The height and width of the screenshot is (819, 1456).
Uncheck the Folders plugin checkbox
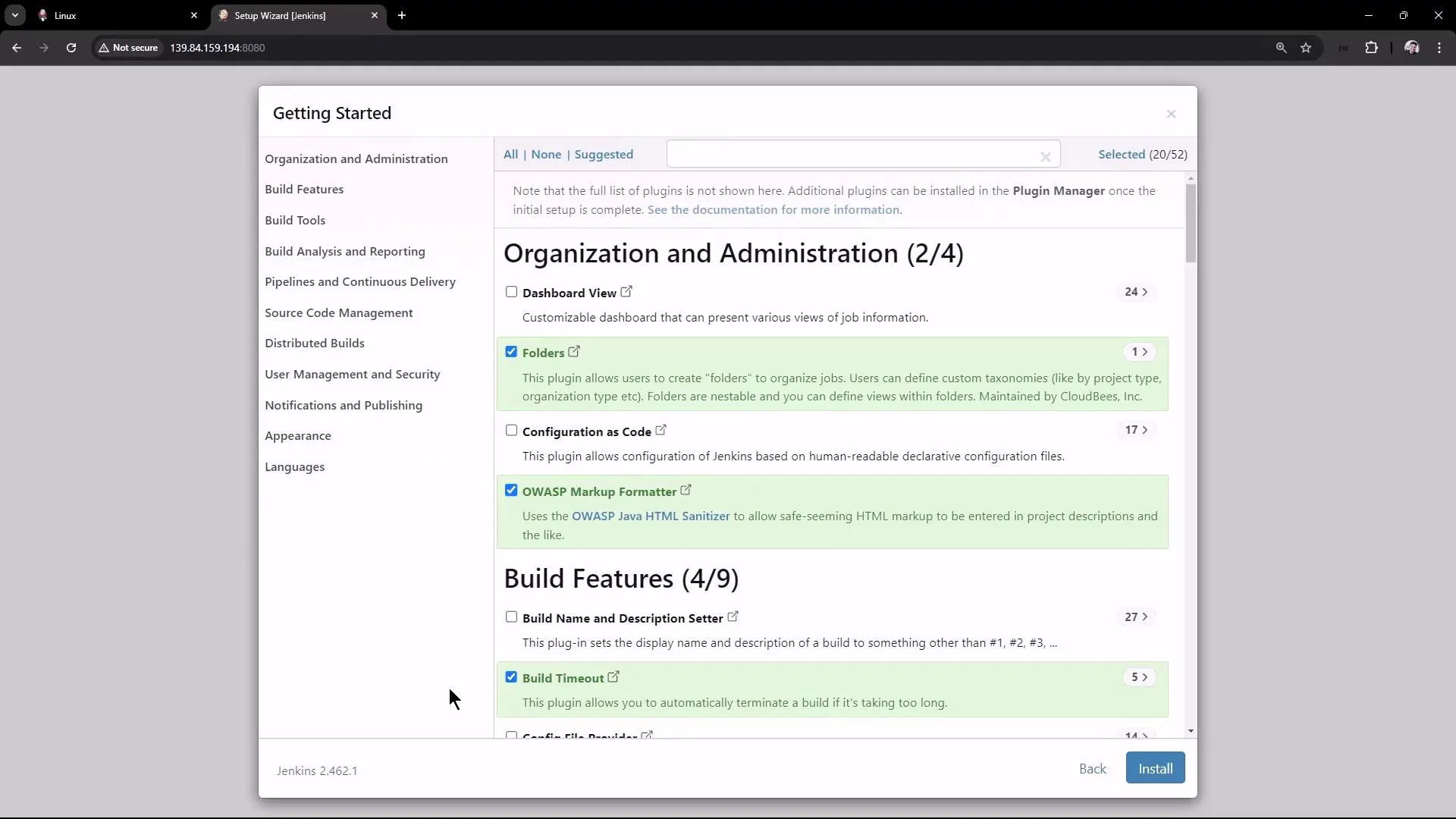(512, 352)
